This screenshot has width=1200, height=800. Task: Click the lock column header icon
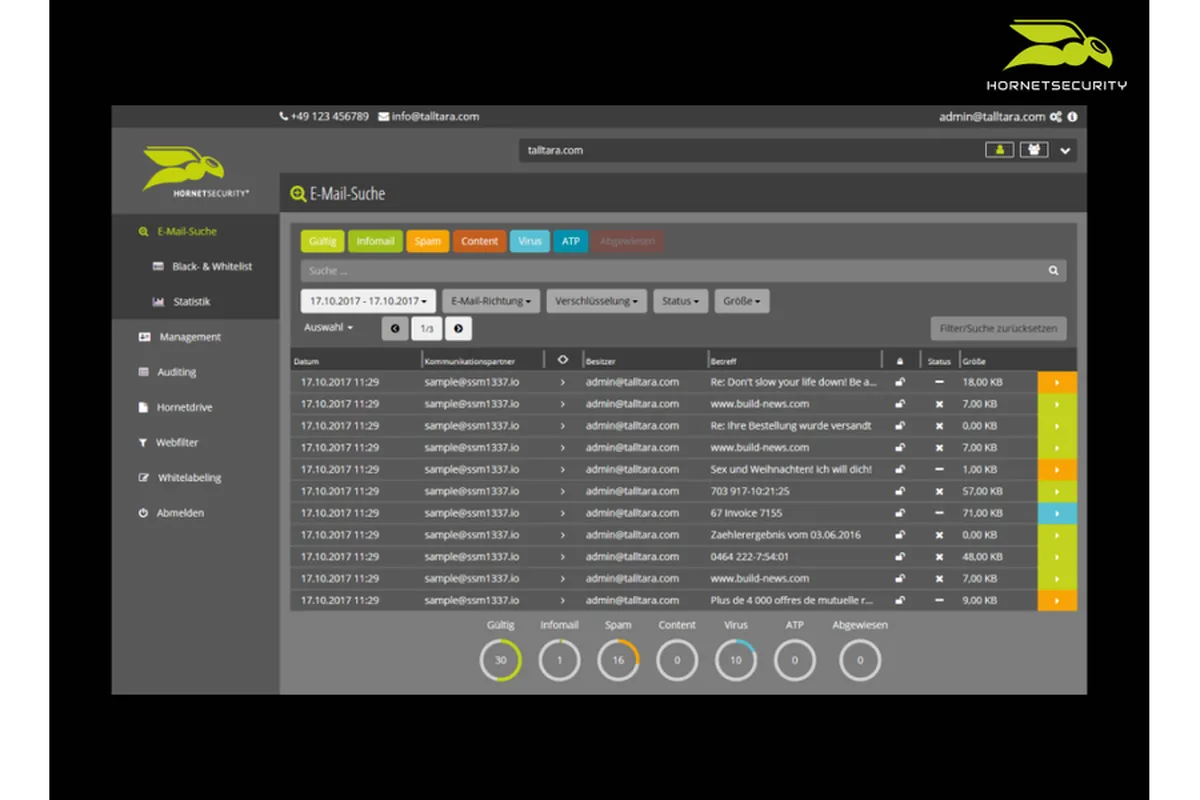click(899, 361)
